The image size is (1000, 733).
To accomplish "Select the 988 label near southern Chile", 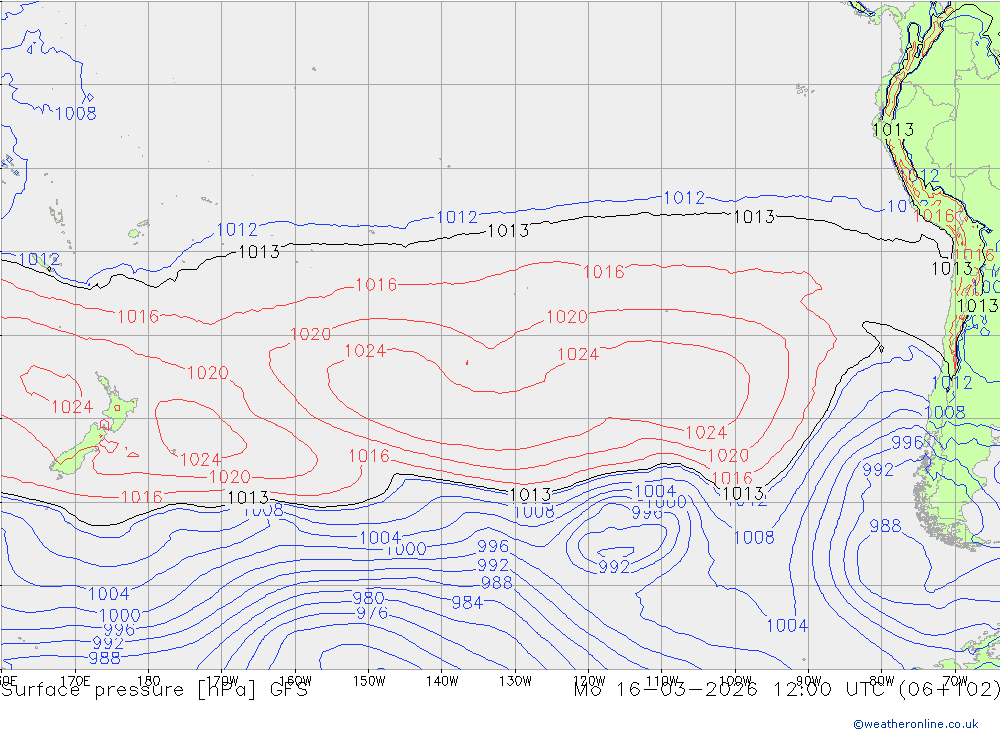I will tap(885, 526).
